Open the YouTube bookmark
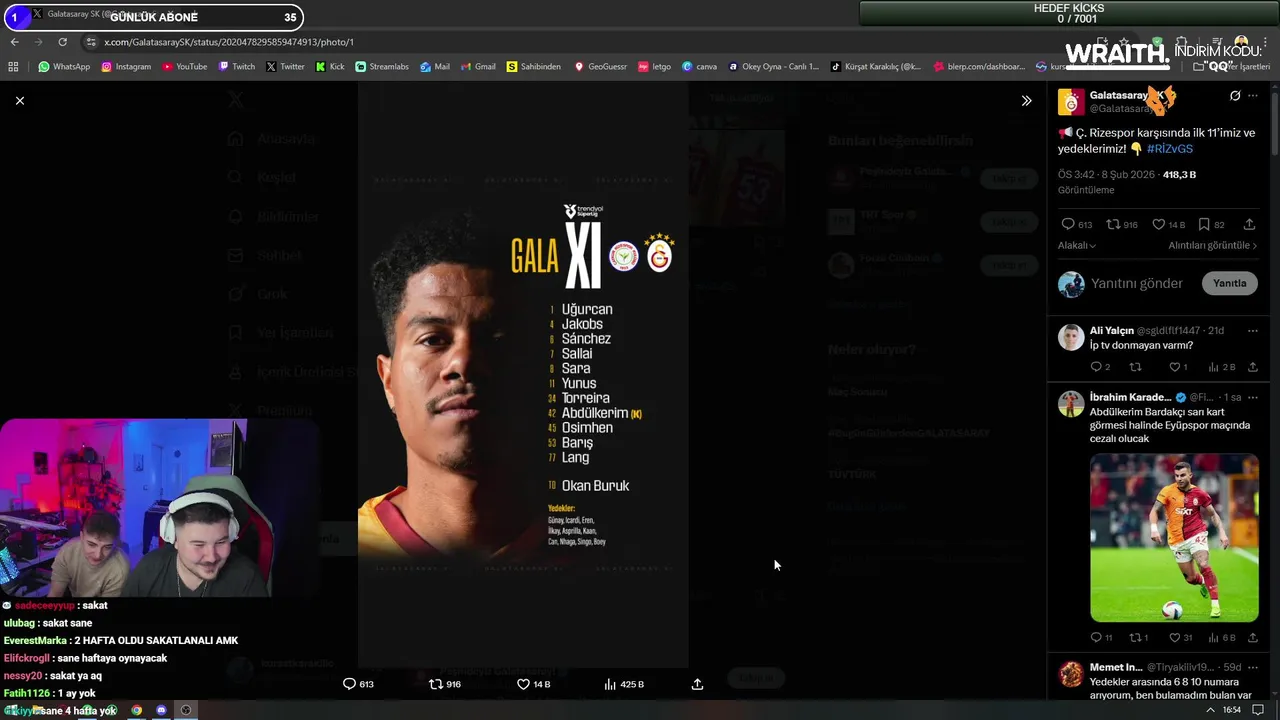Screen dimensions: 1280x720 pyautogui.click(x=184, y=67)
